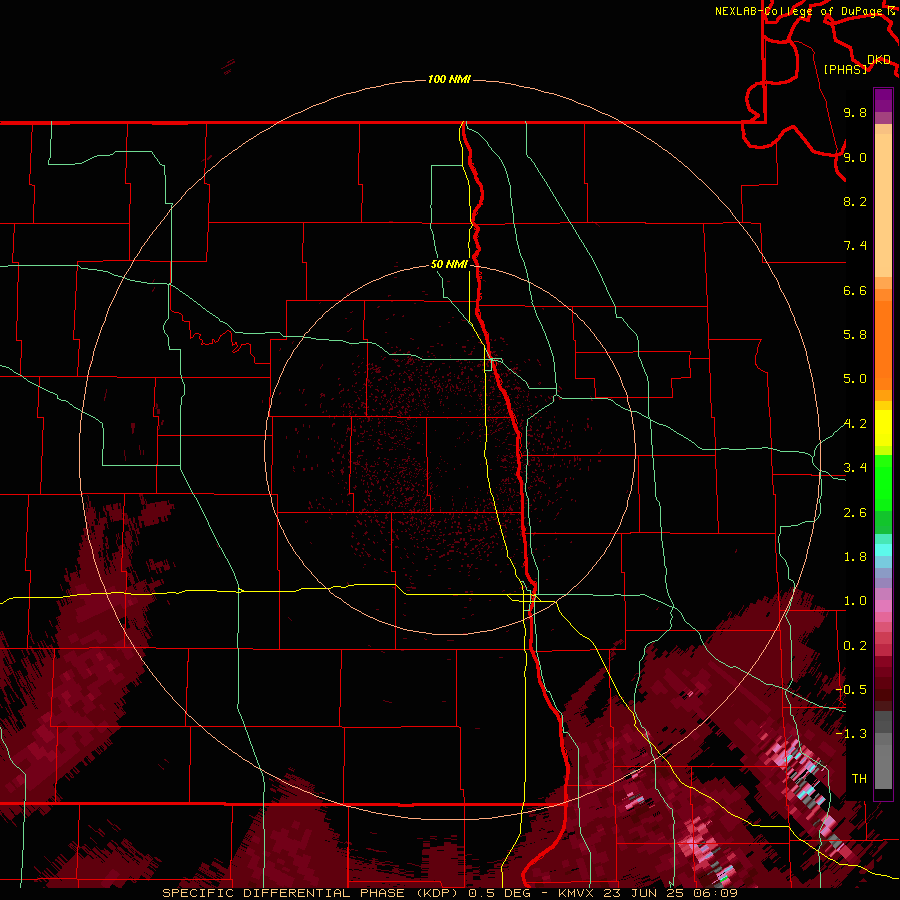Click the gray swatch beside the TH label
The height and width of the screenshot is (900, 900).
click(883, 769)
